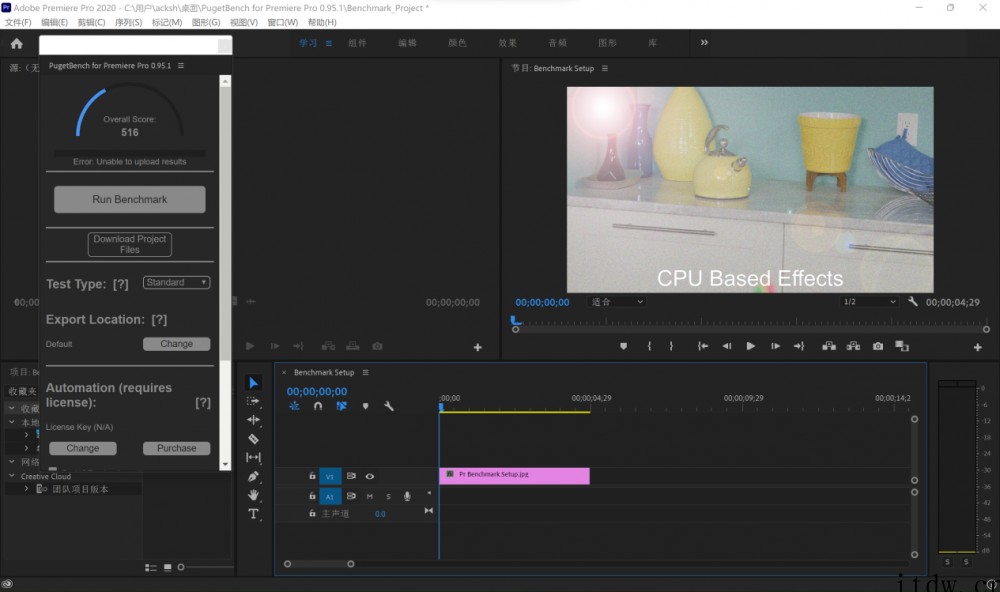
Task: Select the Pen tool
Action: [x=253, y=476]
